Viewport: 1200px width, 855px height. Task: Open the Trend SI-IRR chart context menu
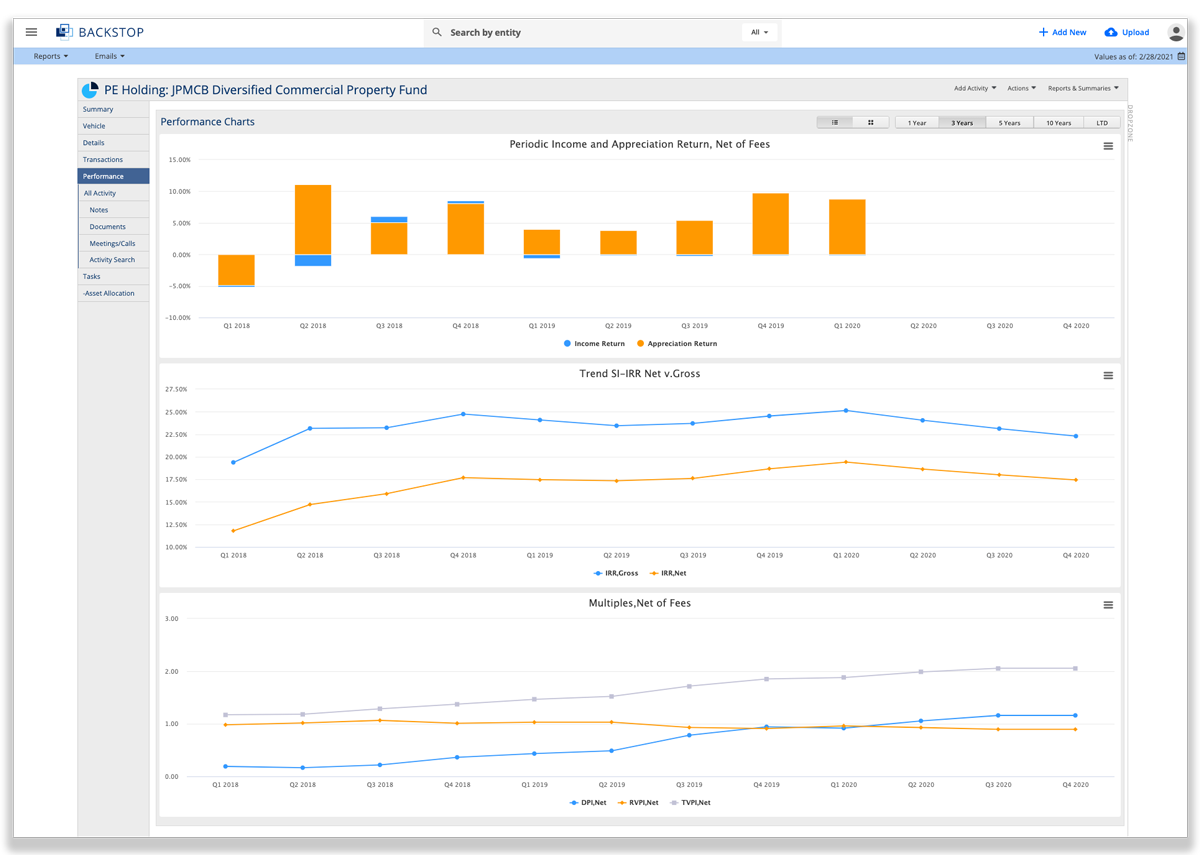[x=1108, y=376]
